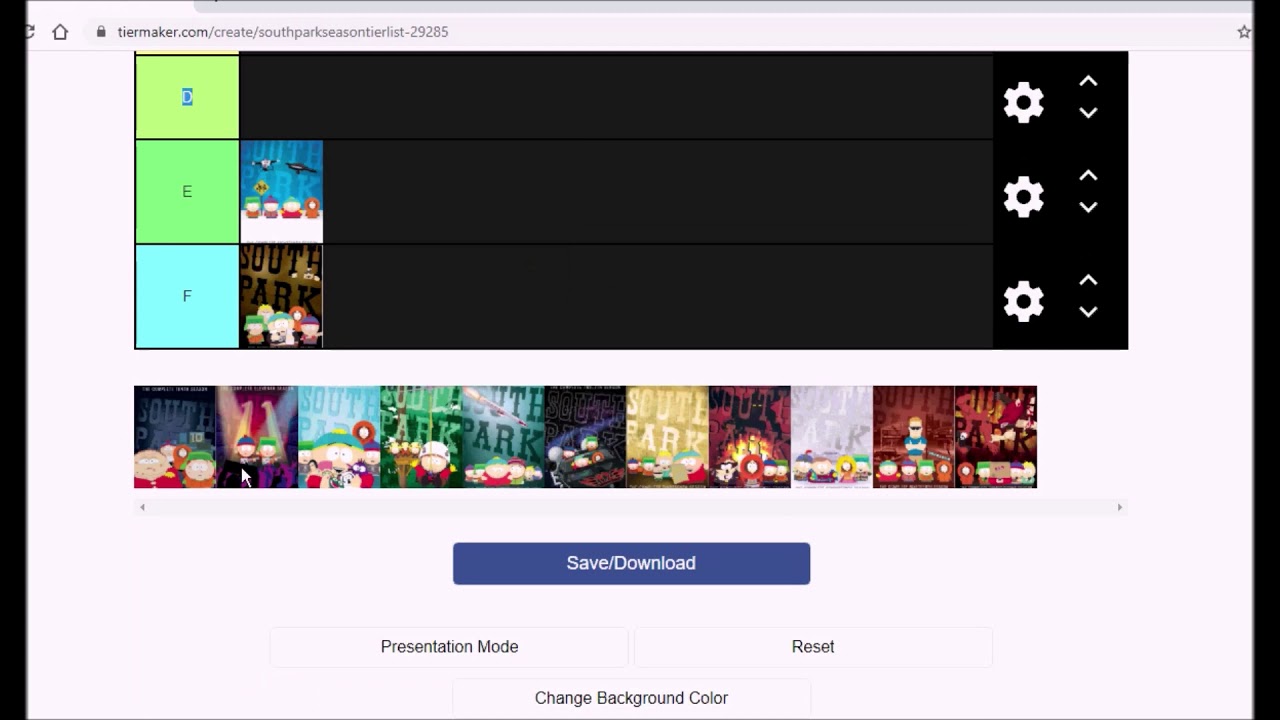Bookmark this page with the star icon

pos(1244,32)
